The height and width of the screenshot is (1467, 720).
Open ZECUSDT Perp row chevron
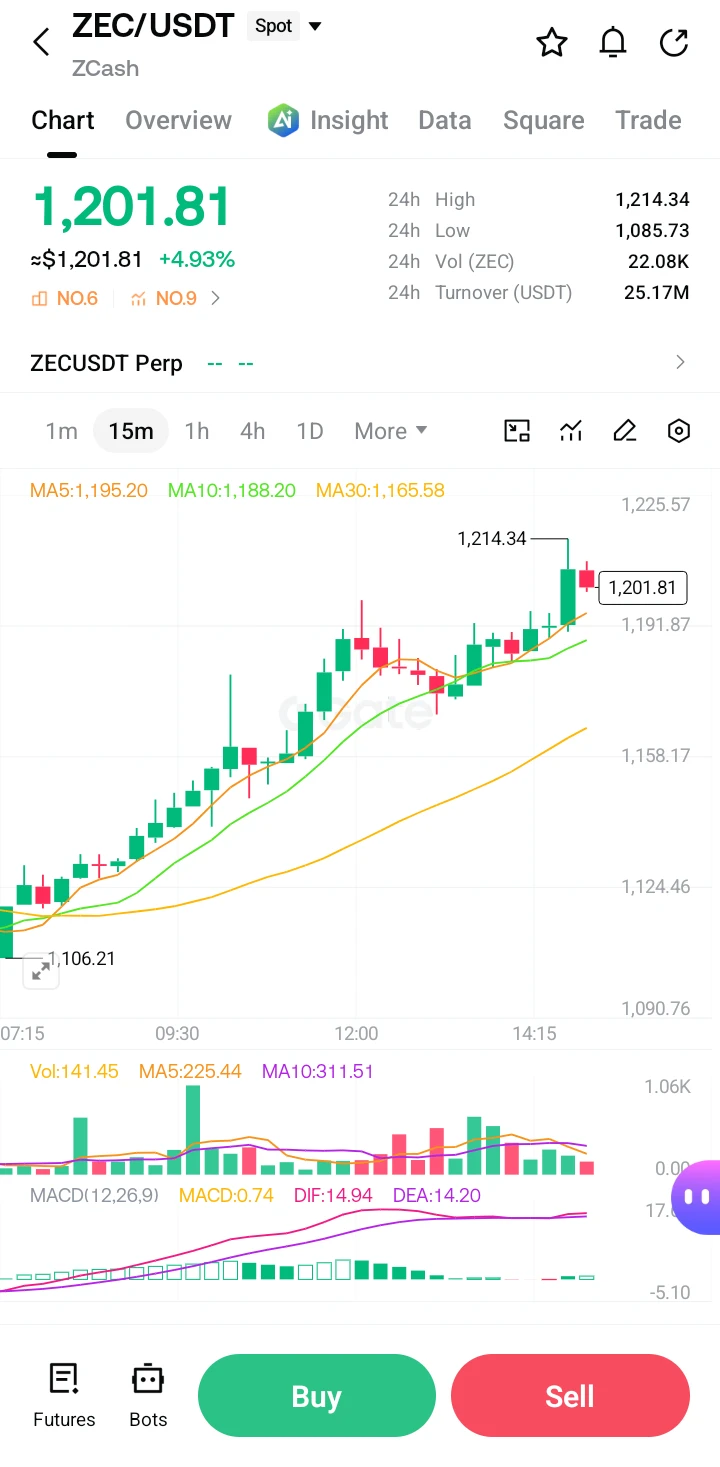click(x=681, y=362)
